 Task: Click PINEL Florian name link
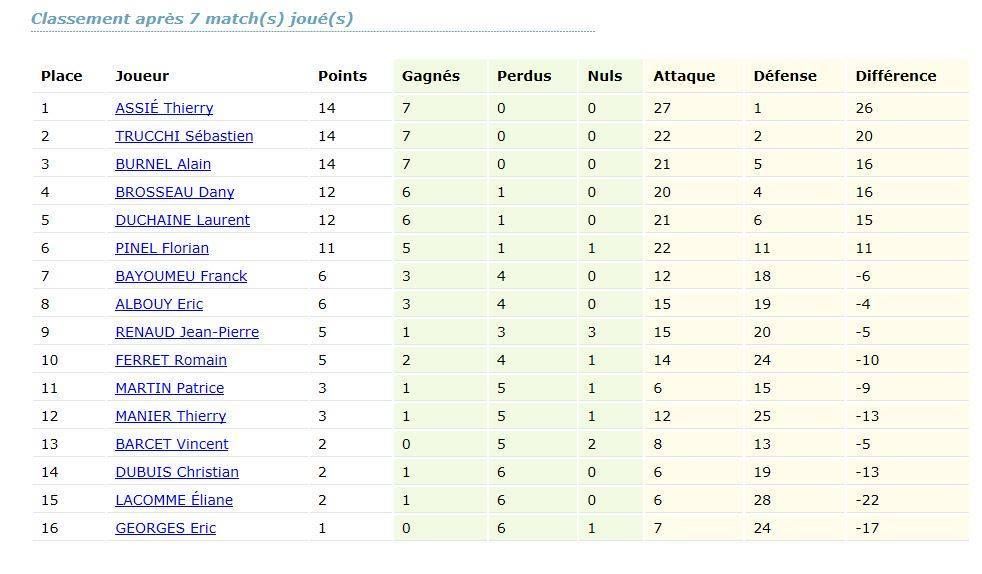(162, 249)
